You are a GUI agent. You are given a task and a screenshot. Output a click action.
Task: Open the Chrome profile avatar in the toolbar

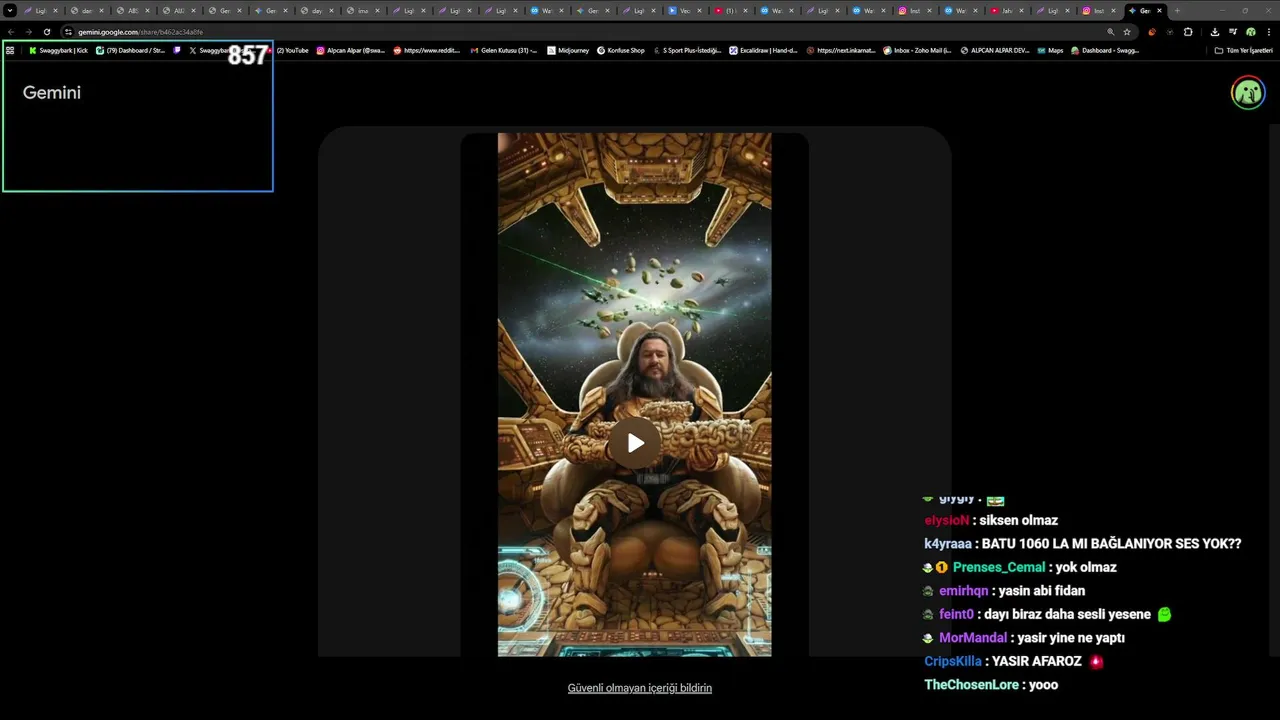pyautogui.click(x=1251, y=32)
